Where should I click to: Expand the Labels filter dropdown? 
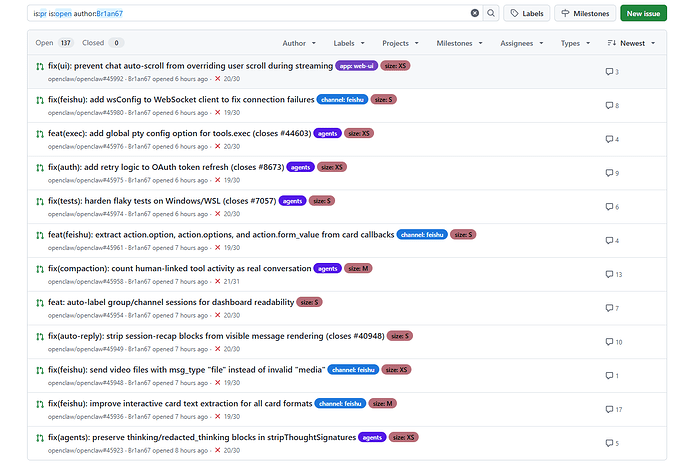349,43
